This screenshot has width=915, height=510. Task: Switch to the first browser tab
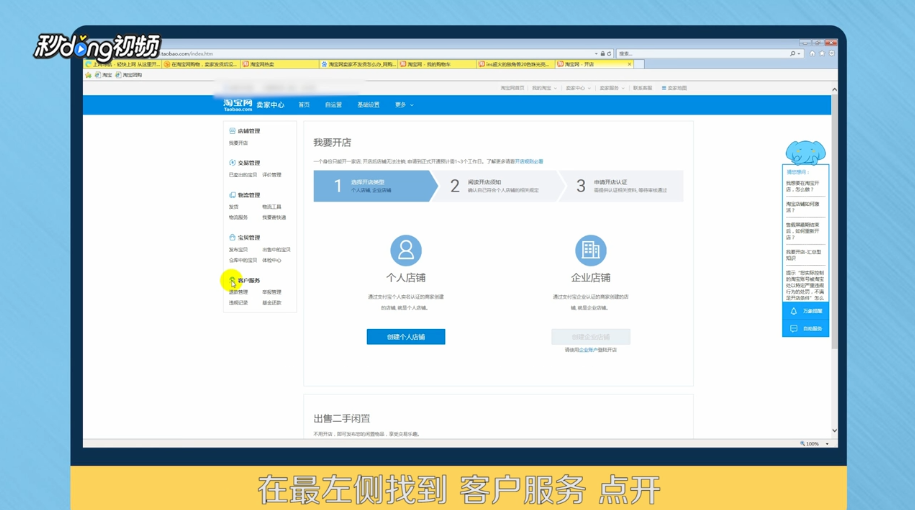(x=123, y=64)
